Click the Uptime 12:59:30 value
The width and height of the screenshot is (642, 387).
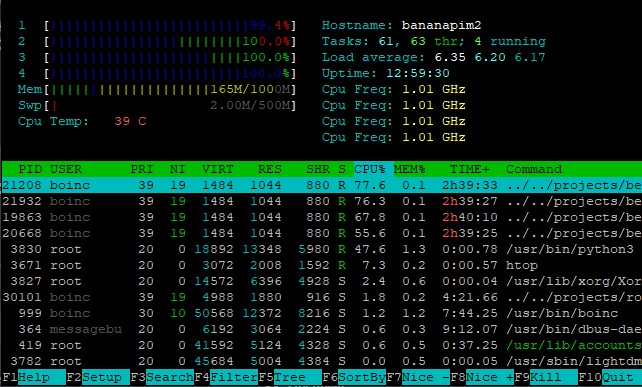418,73
